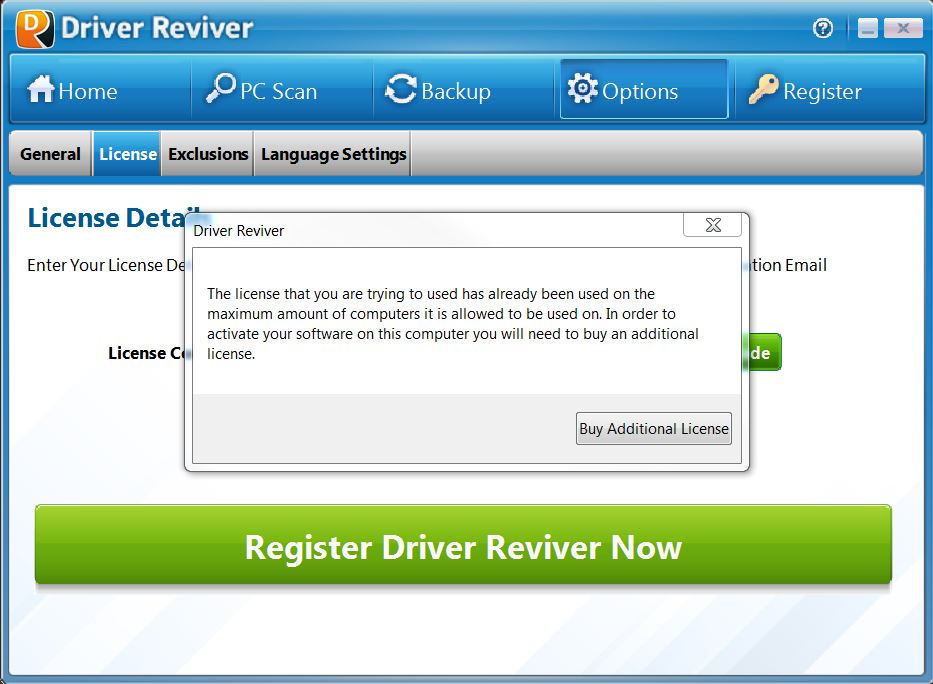
Task: Click the magnifier icon for PC Scan
Action: [x=221, y=88]
